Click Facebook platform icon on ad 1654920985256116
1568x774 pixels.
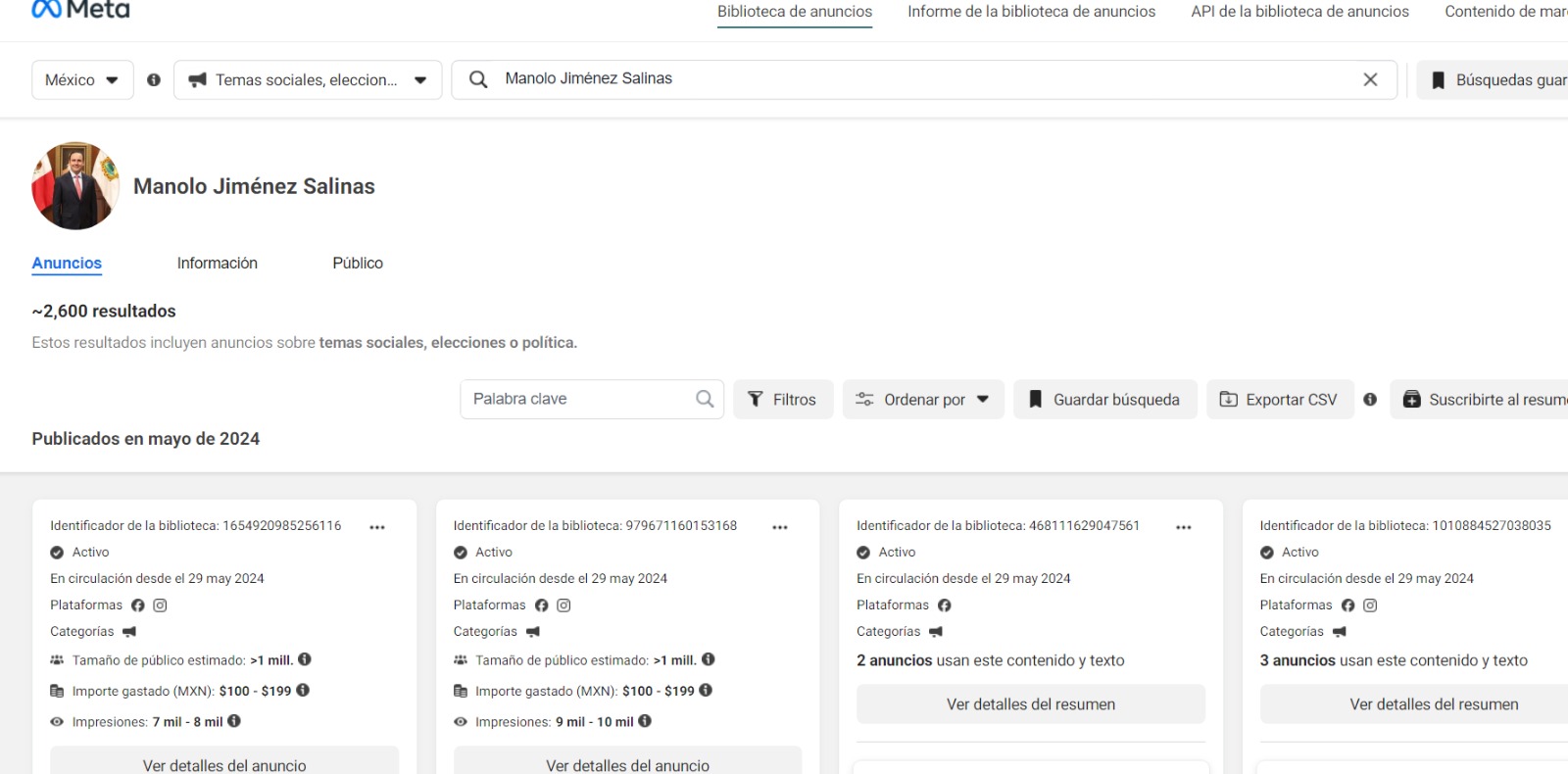pyautogui.click(x=138, y=605)
